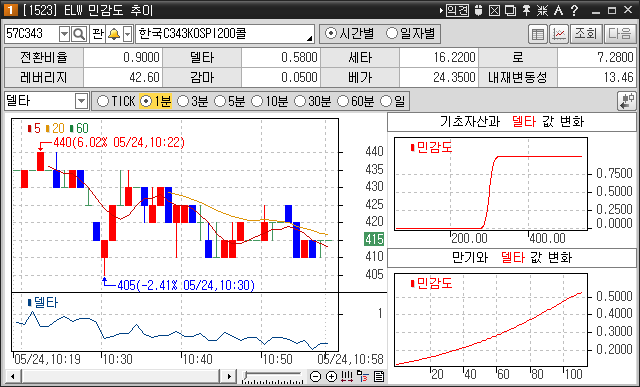
Task: Select the 5분 interval radio button
Action: click(x=229, y=101)
